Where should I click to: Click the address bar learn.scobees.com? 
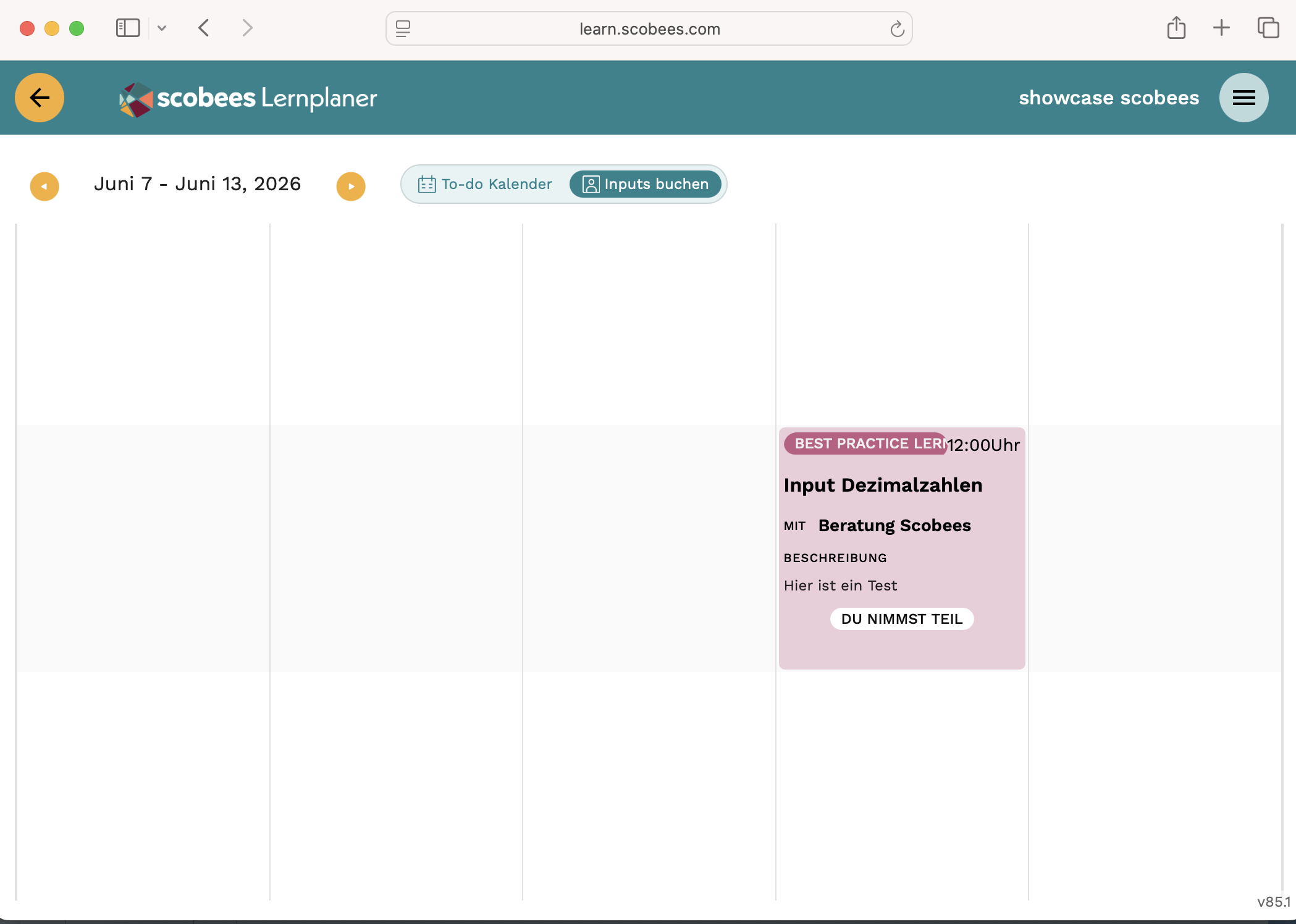point(649,28)
